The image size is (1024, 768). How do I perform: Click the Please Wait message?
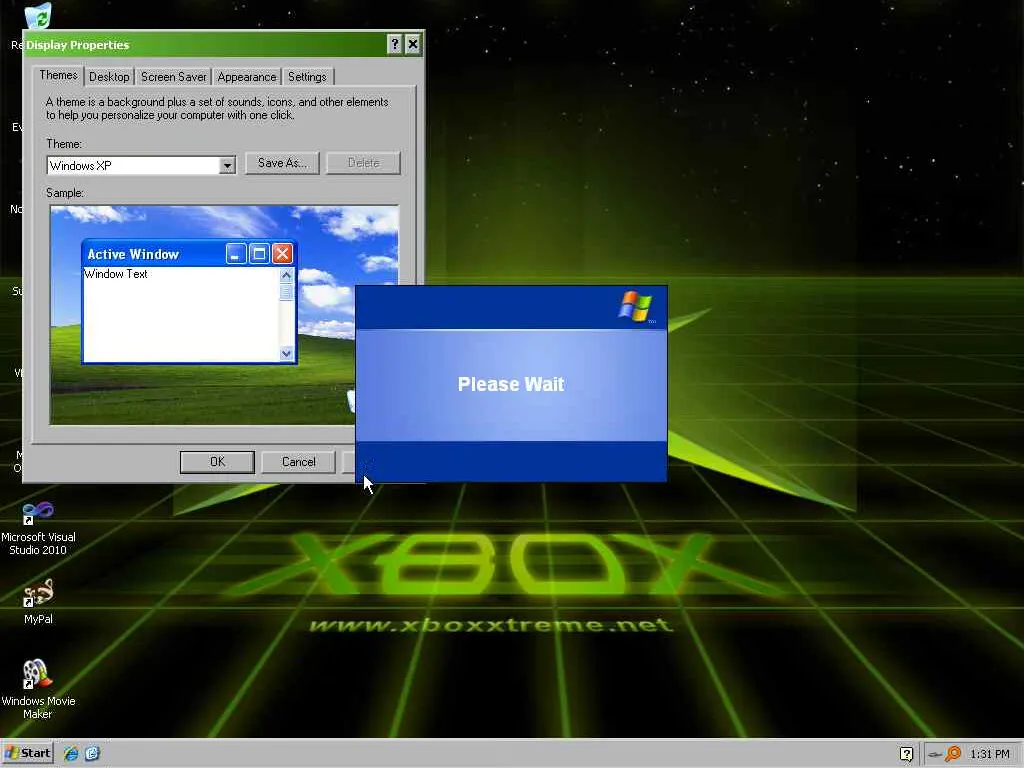pos(511,384)
